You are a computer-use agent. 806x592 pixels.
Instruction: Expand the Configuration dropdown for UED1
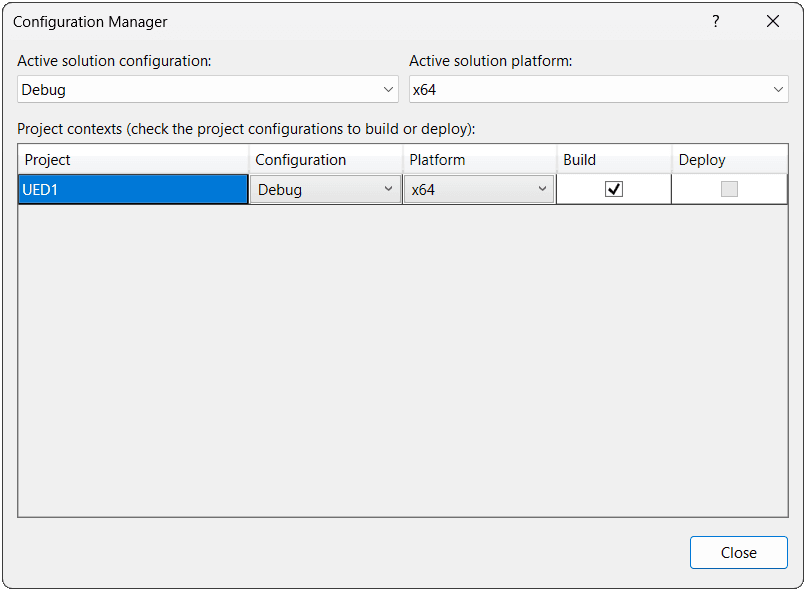(x=389, y=188)
